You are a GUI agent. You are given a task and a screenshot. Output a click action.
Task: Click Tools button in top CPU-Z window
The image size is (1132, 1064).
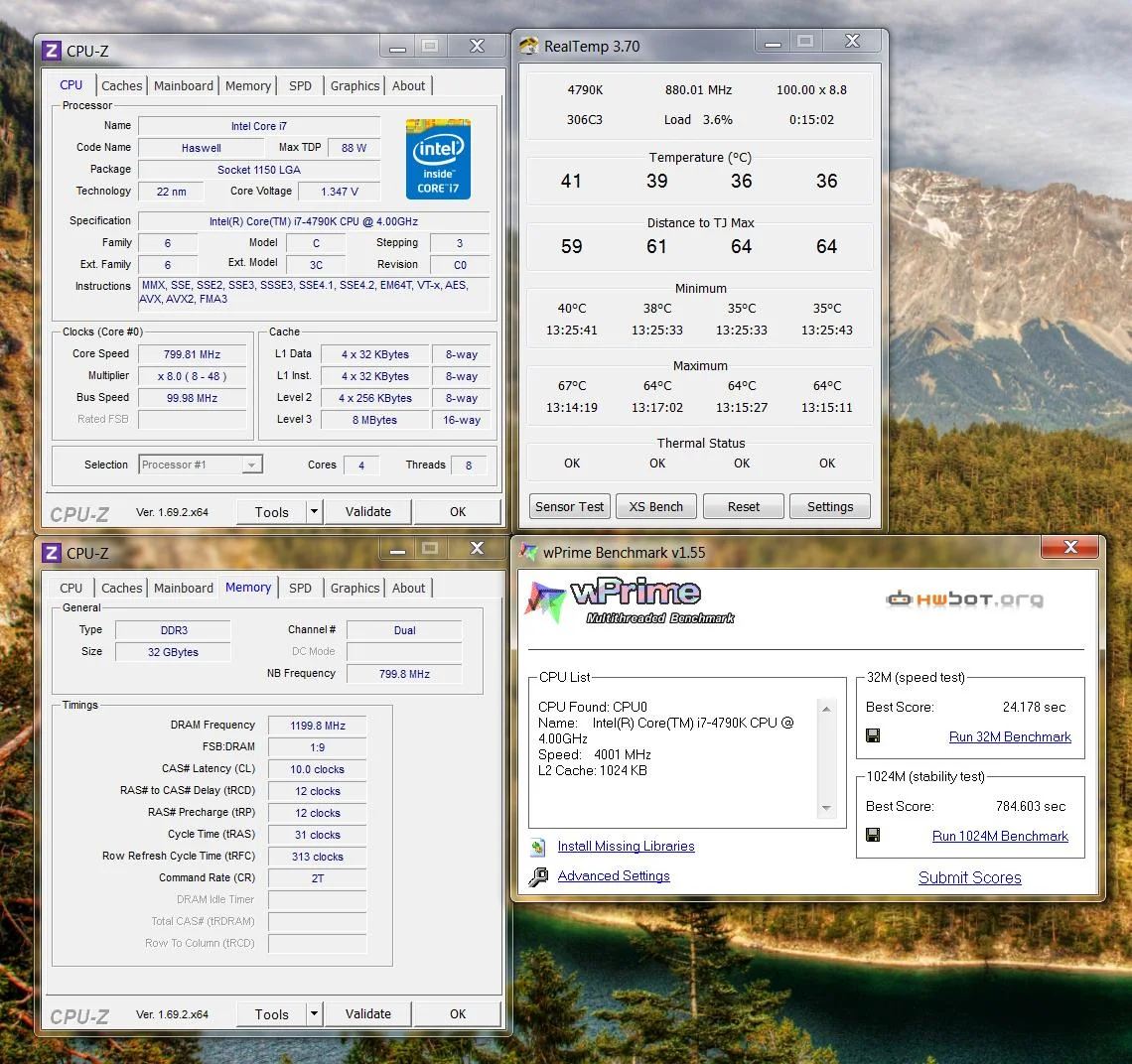pos(271,512)
